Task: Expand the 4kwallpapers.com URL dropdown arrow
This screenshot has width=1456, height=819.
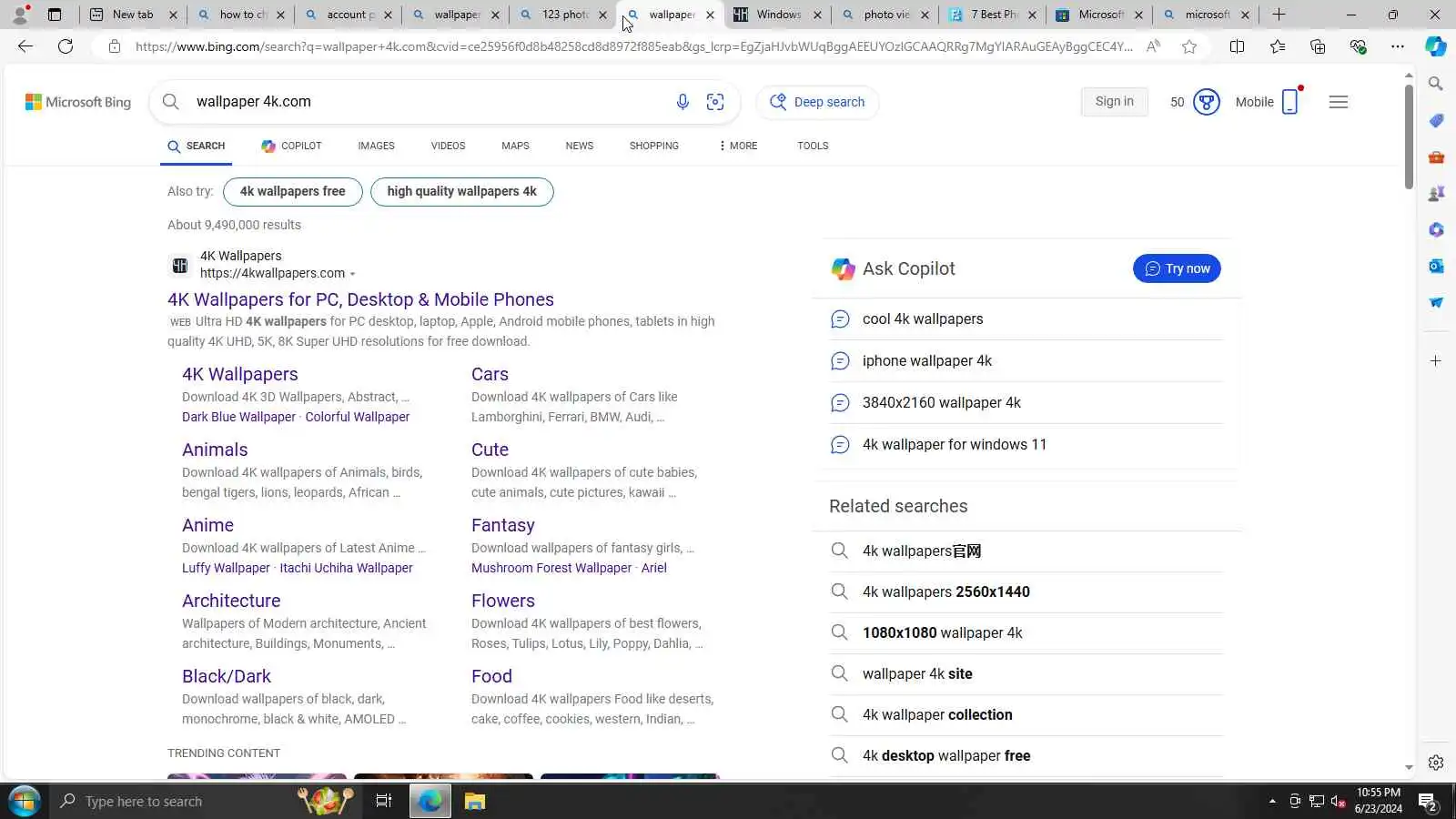Action: click(353, 274)
